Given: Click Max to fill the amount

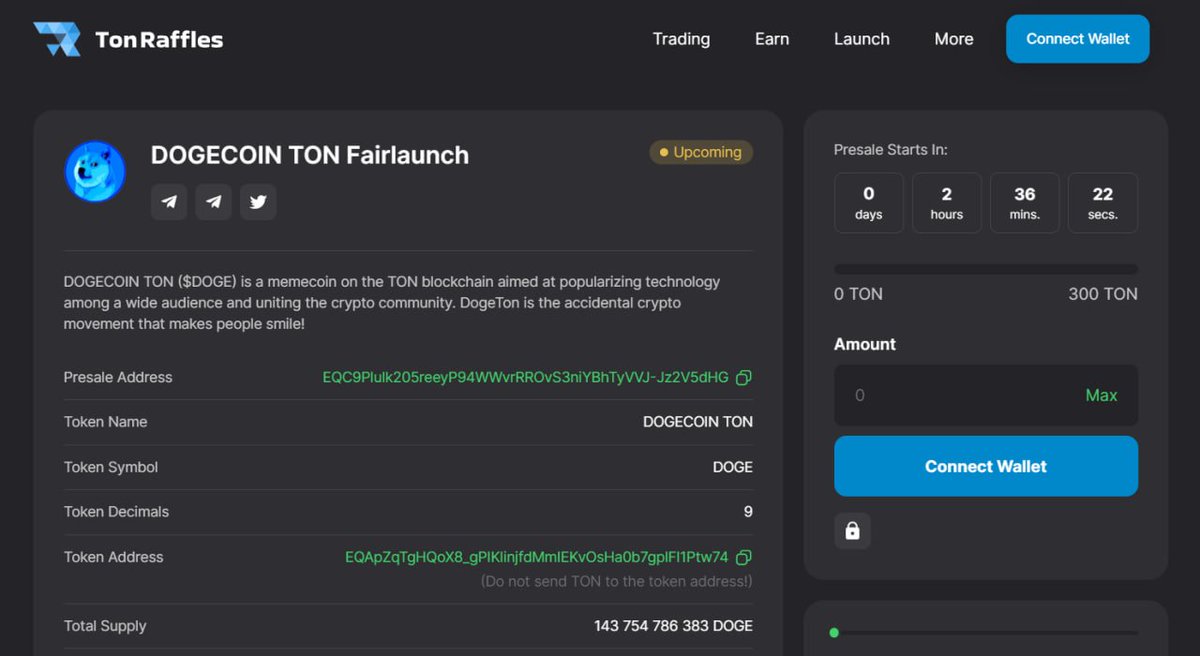Looking at the screenshot, I should click(1101, 395).
